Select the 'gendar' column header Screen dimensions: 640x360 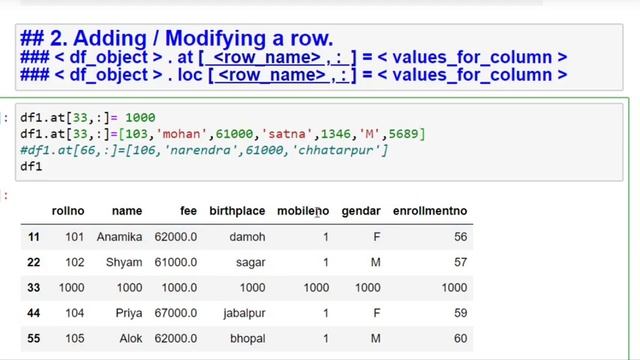(x=361, y=211)
